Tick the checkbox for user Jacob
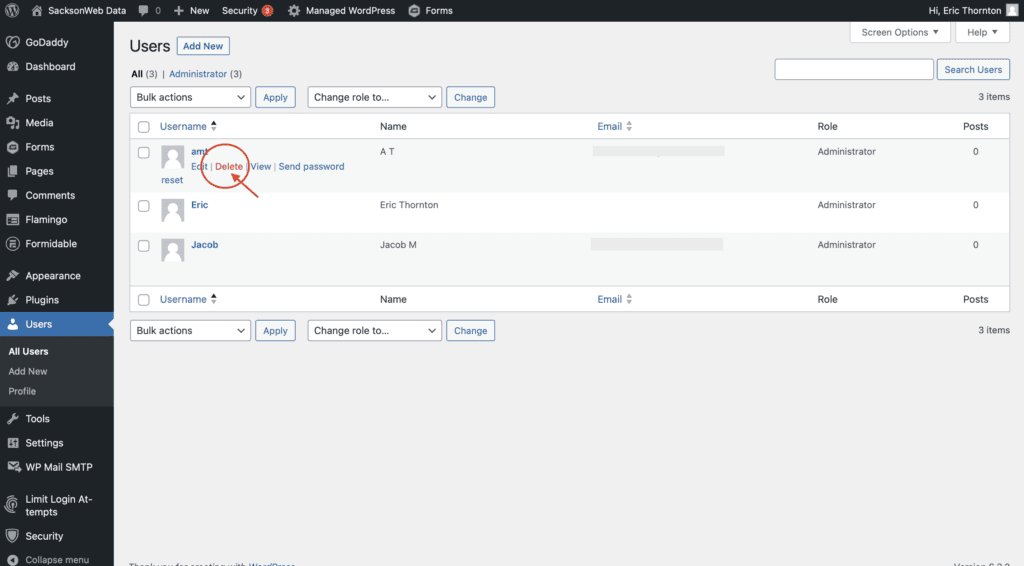1024x566 pixels. [144, 245]
